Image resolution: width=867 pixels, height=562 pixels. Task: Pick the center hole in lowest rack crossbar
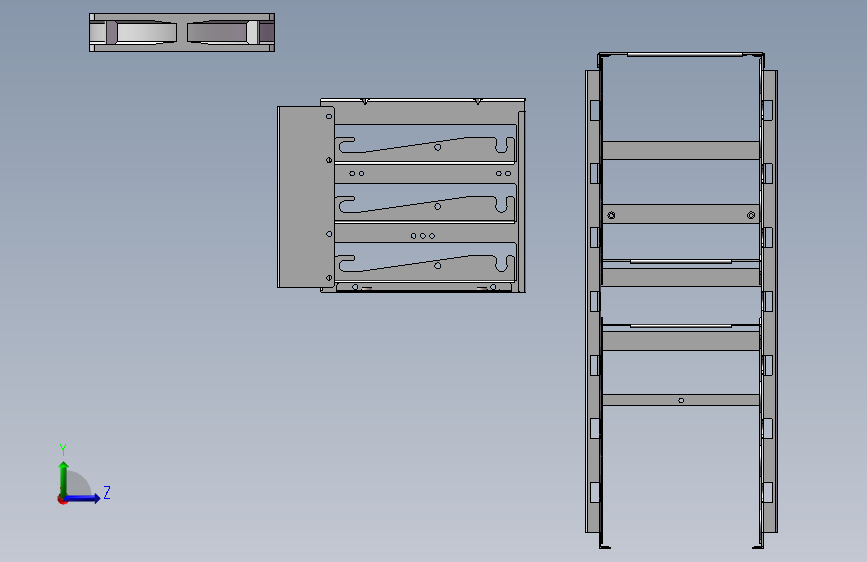click(x=681, y=400)
